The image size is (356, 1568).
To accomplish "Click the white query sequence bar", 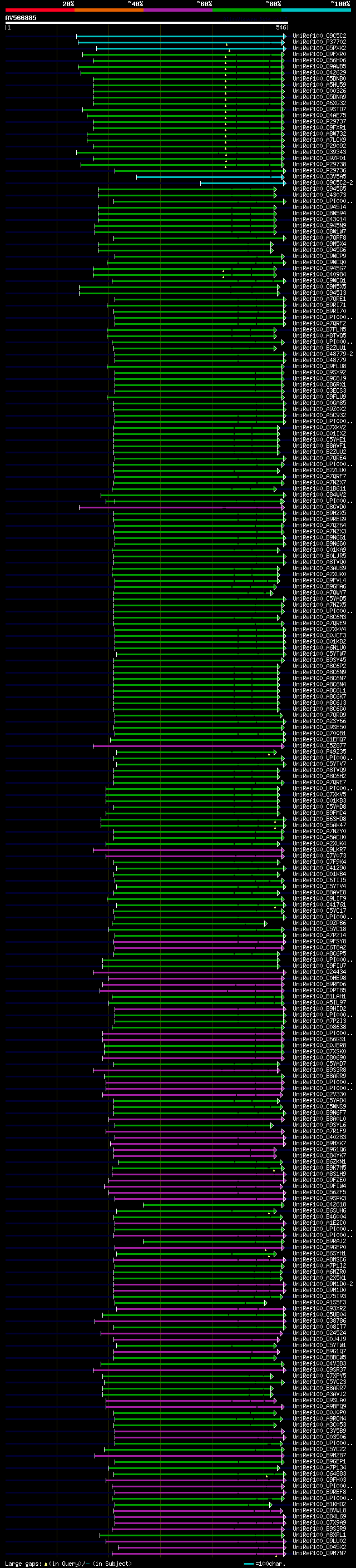I will point(146,22).
